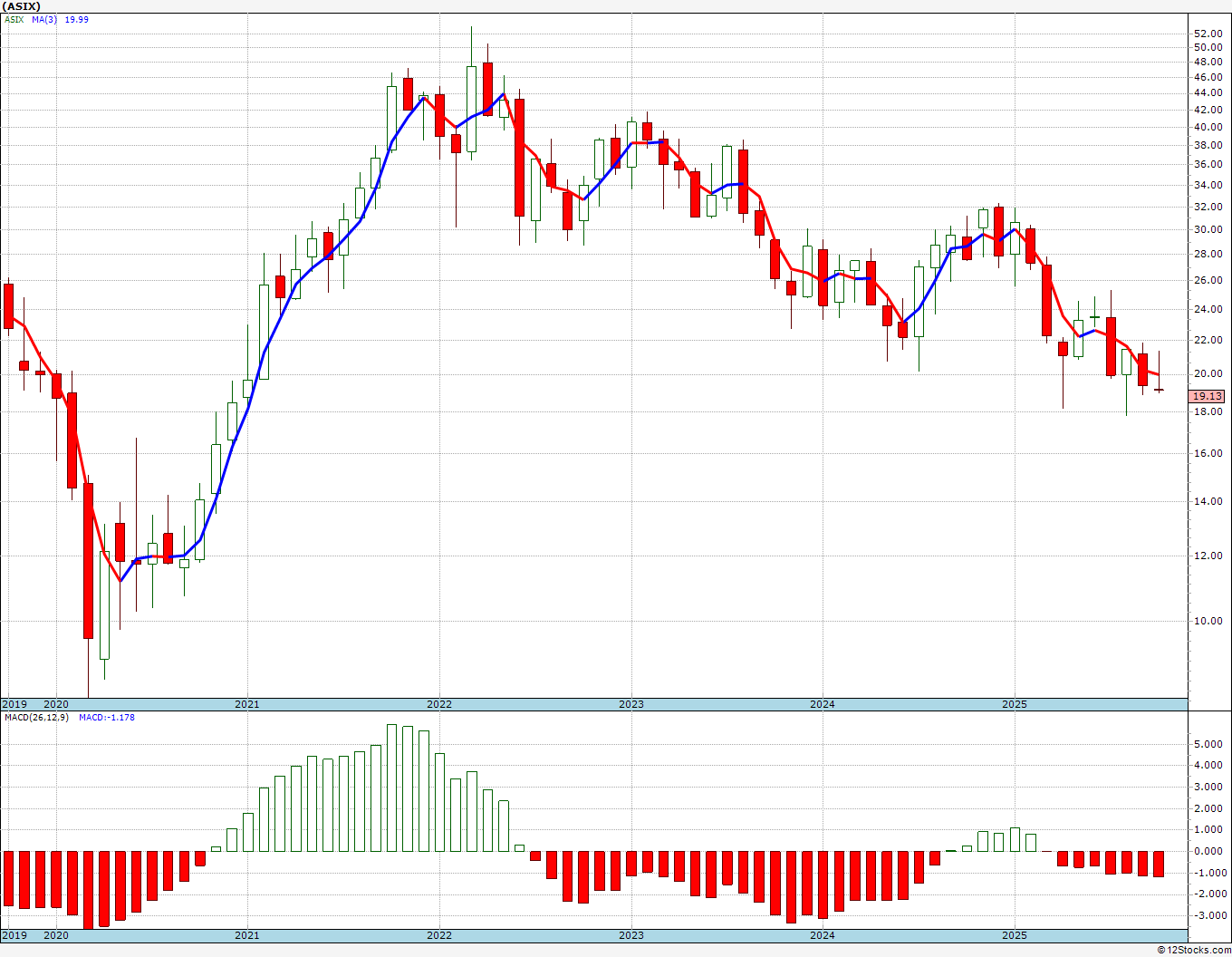Click 2022 on the price chart timeline
1232x957 pixels.
point(439,704)
